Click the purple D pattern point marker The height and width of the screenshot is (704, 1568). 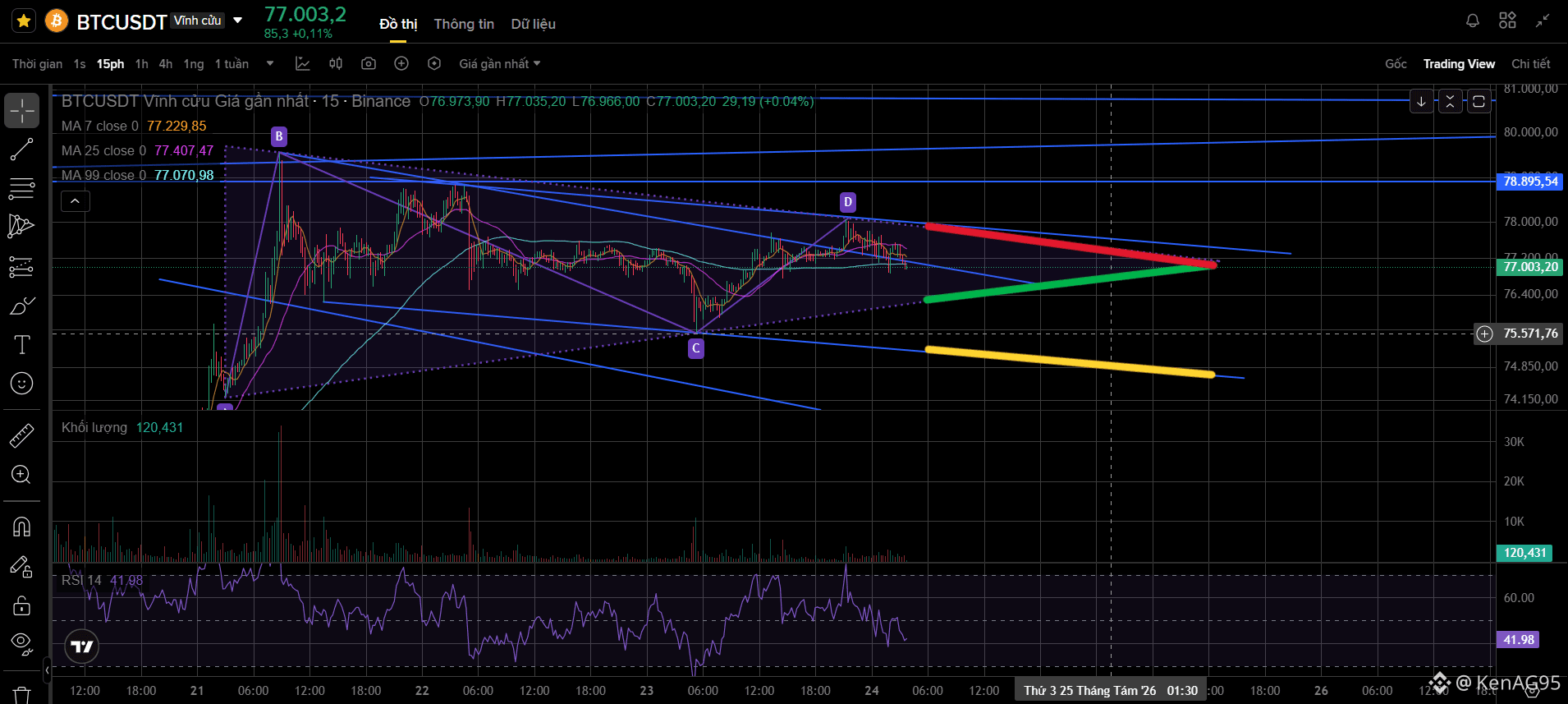[x=848, y=202]
